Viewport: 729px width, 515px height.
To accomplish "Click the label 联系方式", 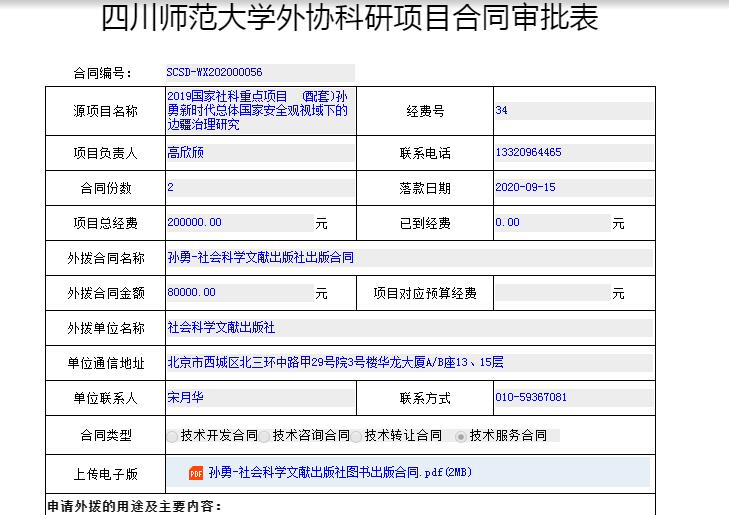I will 425,398.
